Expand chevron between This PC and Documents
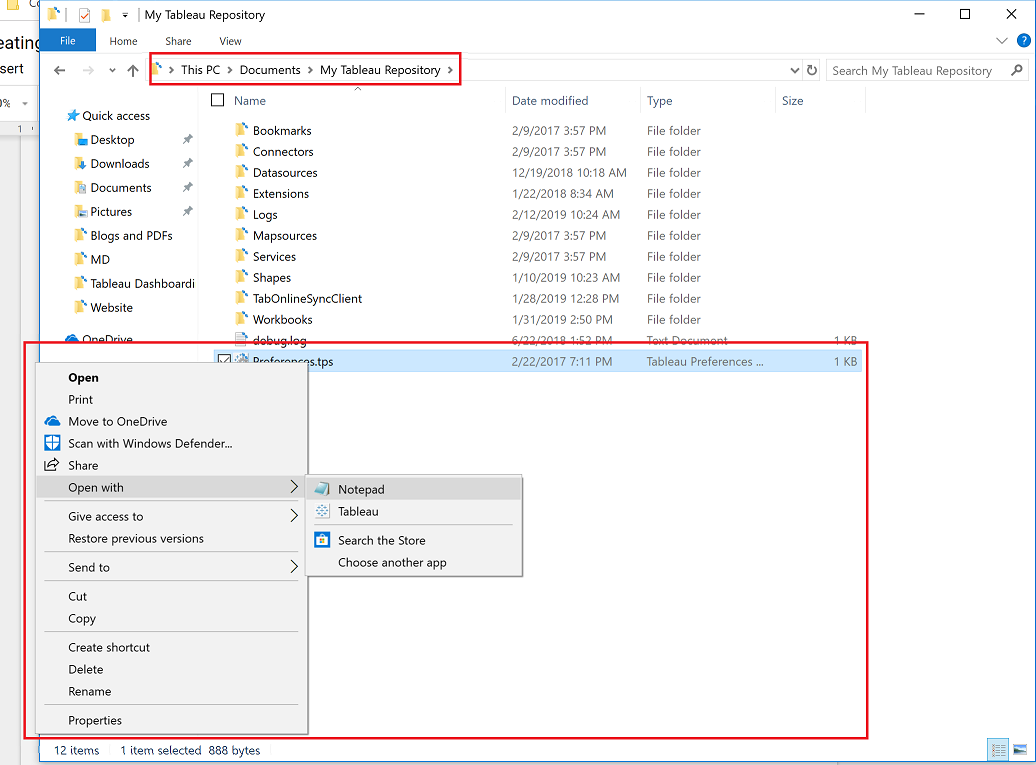1036x765 pixels. point(230,70)
